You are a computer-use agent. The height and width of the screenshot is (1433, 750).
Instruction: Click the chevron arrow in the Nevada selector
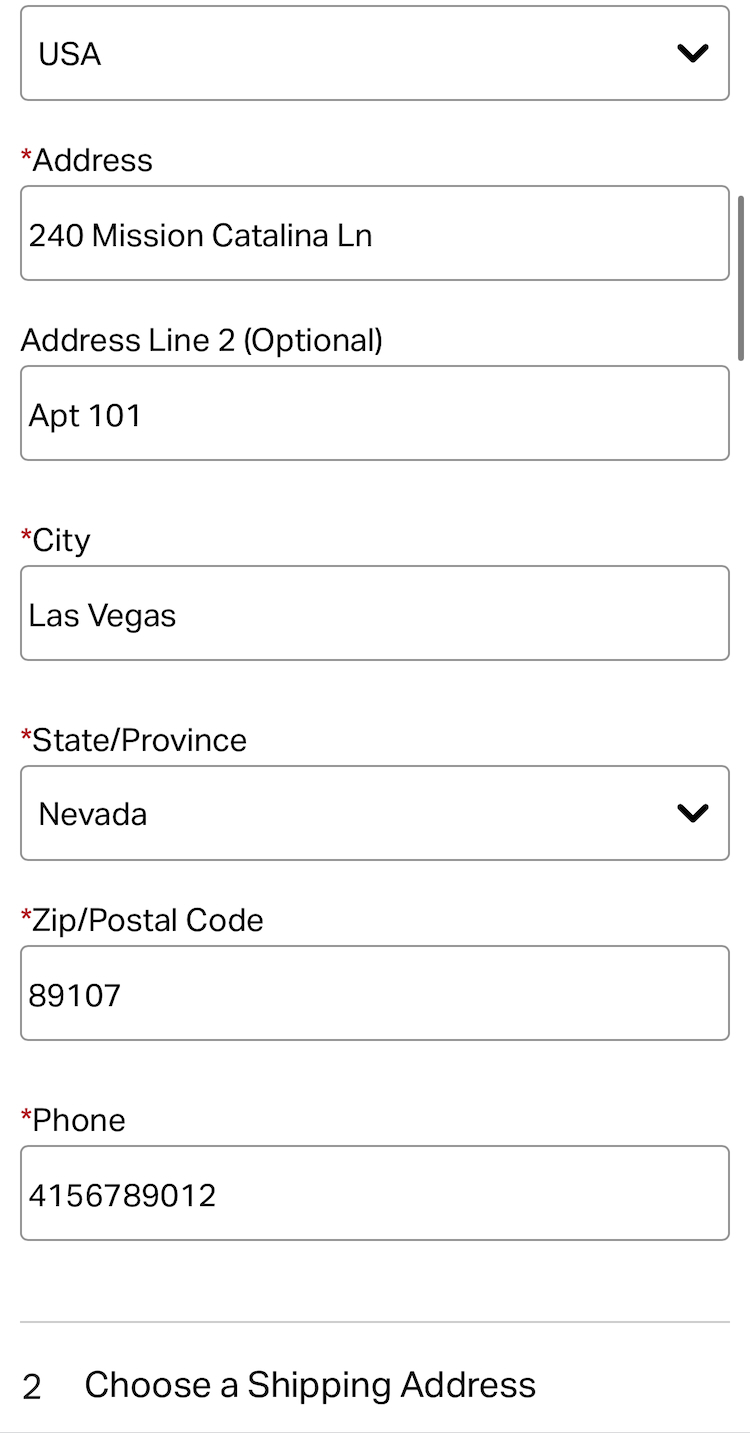pos(692,814)
